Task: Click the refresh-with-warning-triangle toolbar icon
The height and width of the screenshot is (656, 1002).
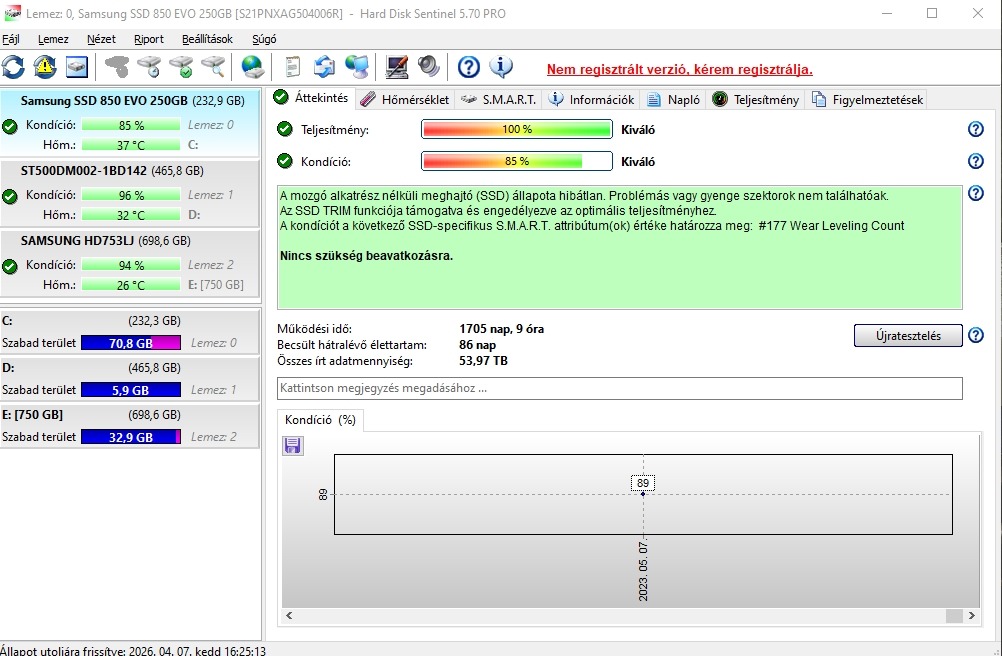Action: pyautogui.click(x=45, y=67)
